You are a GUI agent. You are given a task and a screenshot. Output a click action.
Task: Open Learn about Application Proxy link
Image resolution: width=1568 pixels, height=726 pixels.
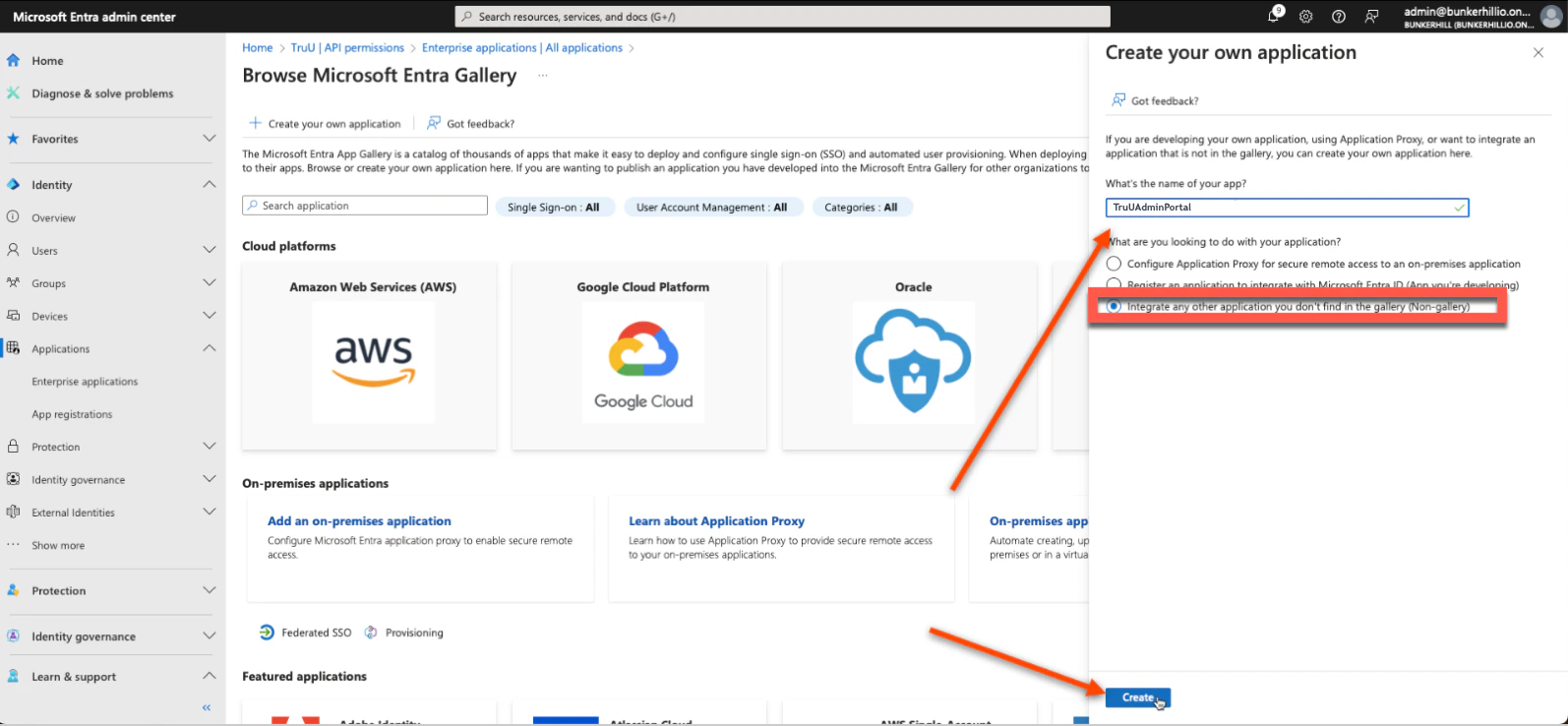tap(716, 520)
